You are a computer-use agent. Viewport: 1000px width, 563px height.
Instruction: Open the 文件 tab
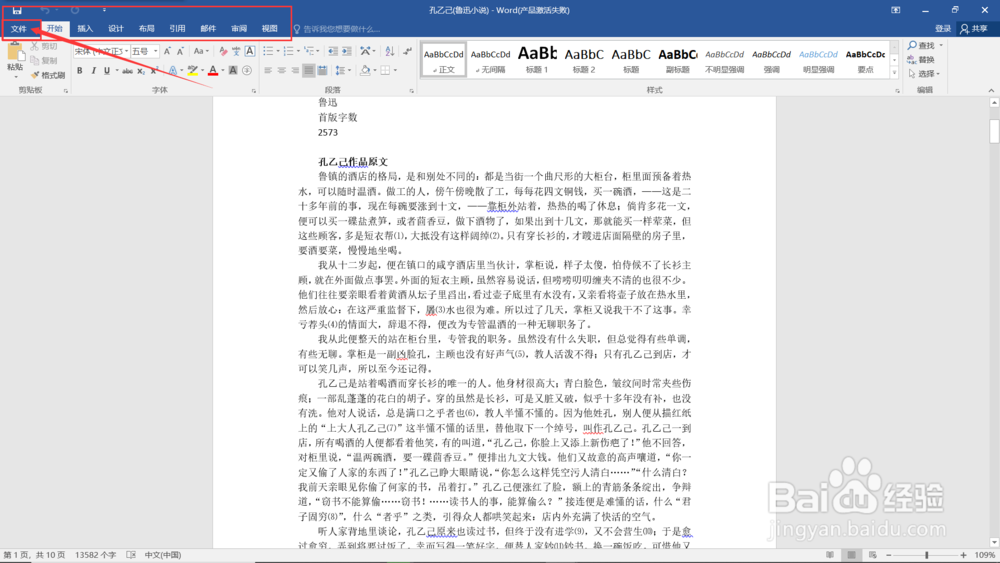click(18, 29)
